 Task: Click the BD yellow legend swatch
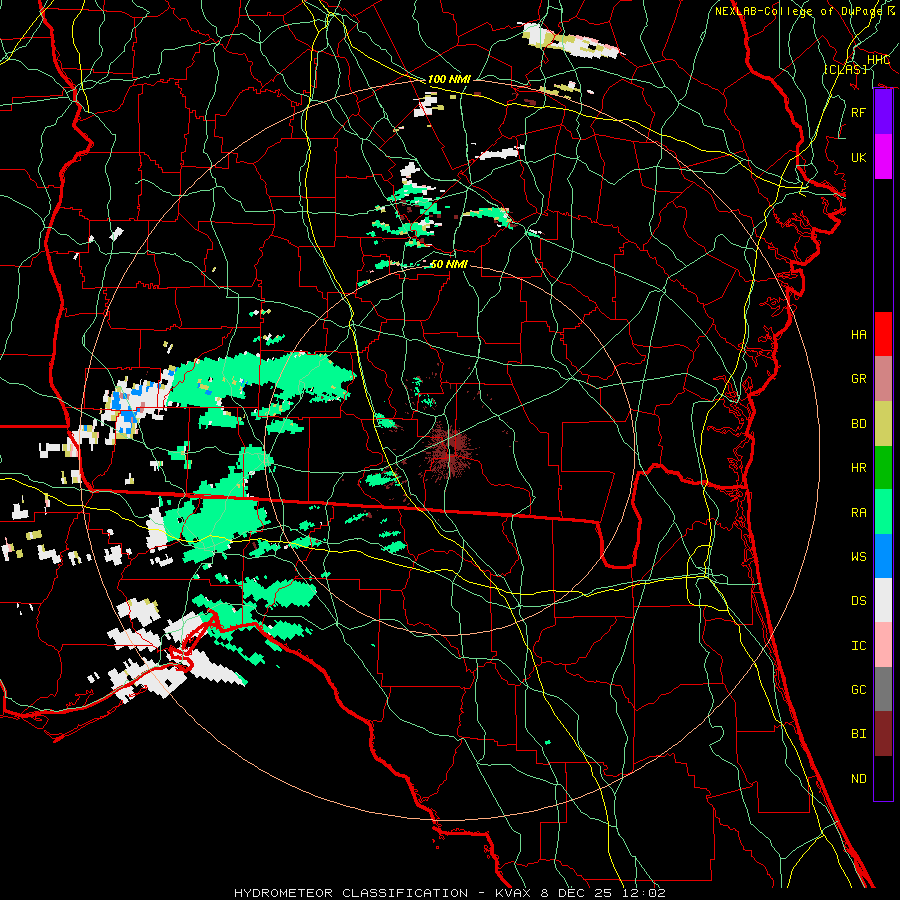tap(883, 424)
